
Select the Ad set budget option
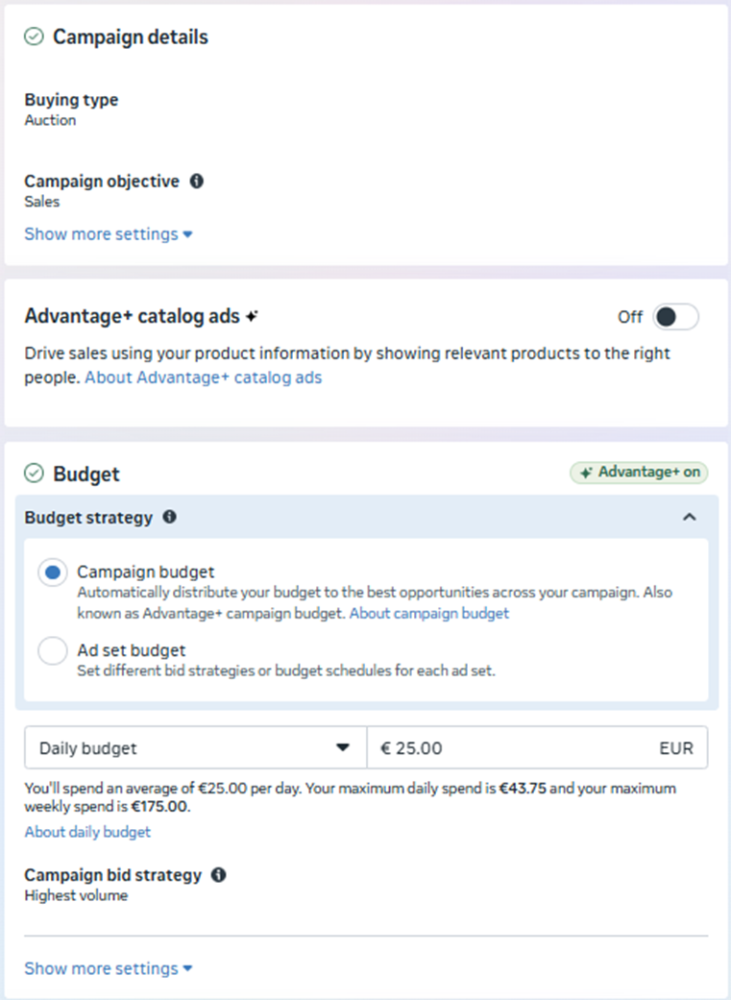pyautogui.click(x=53, y=651)
